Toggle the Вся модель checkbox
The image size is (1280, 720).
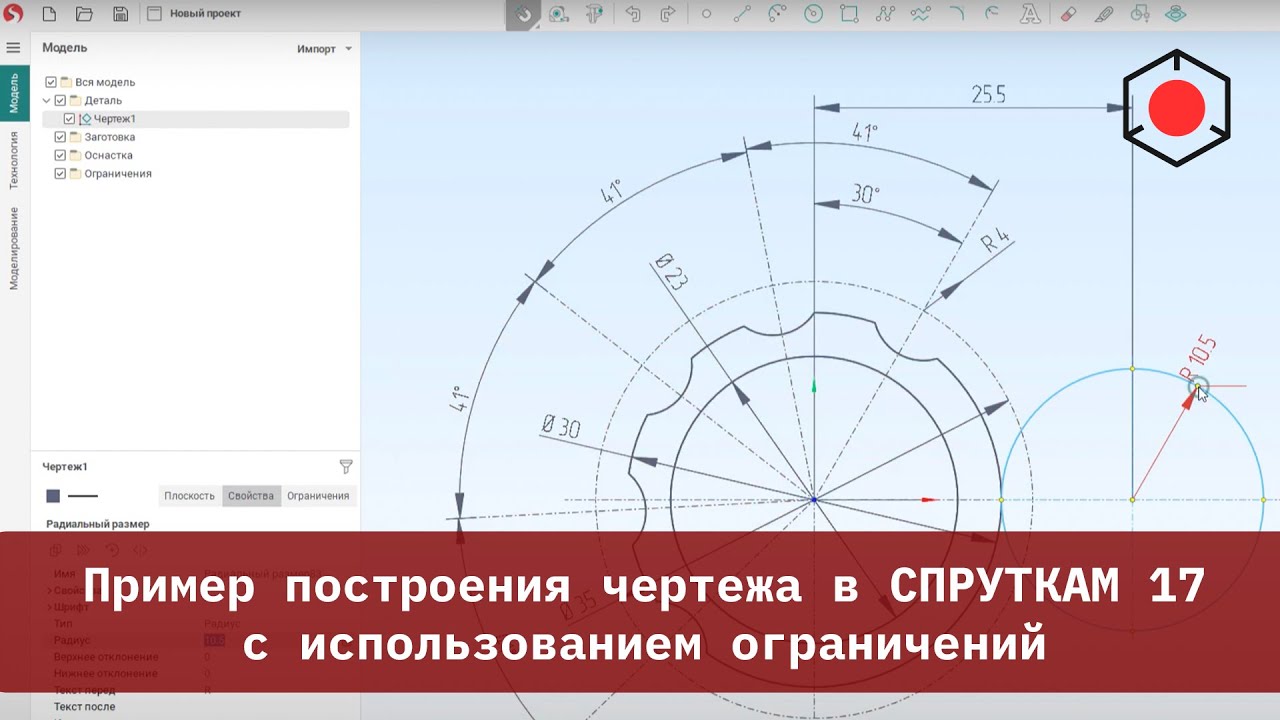51,82
